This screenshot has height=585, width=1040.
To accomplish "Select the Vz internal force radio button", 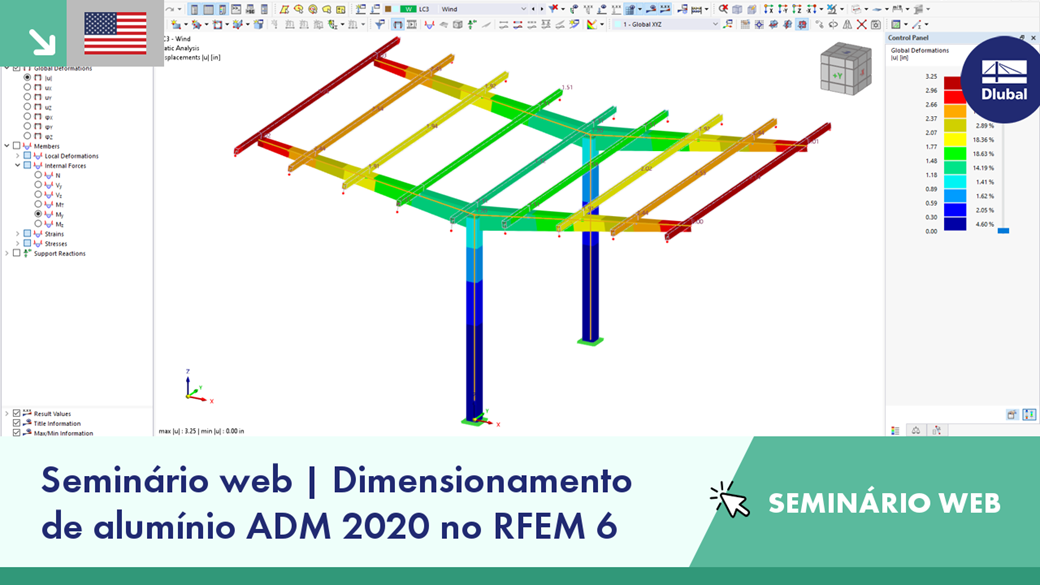I will pos(38,194).
